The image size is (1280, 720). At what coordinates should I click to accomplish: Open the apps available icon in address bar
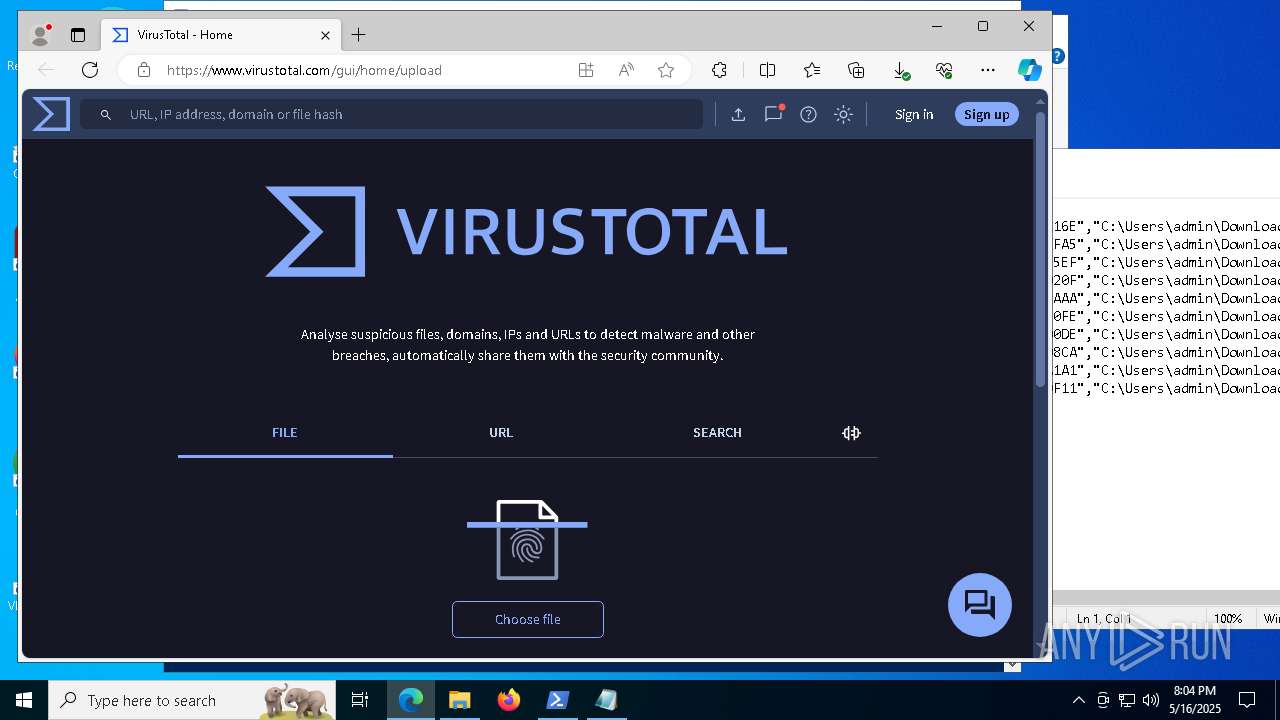586,70
